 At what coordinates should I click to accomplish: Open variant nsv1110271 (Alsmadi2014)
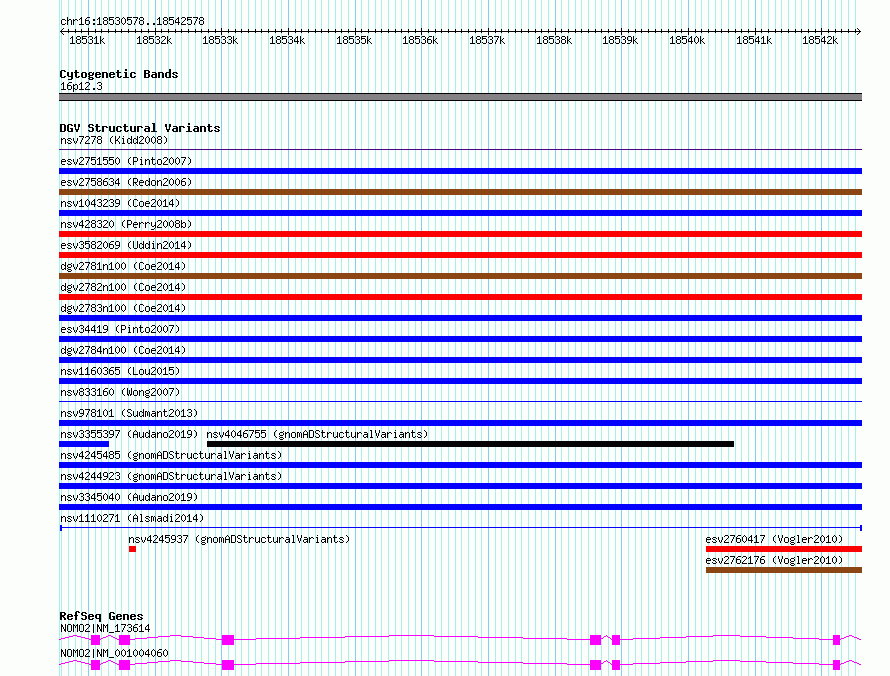point(132,518)
